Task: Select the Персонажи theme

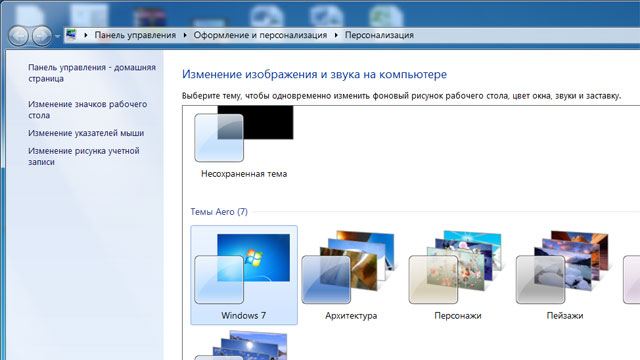Action: pyautogui.click(x=458, y=275)
